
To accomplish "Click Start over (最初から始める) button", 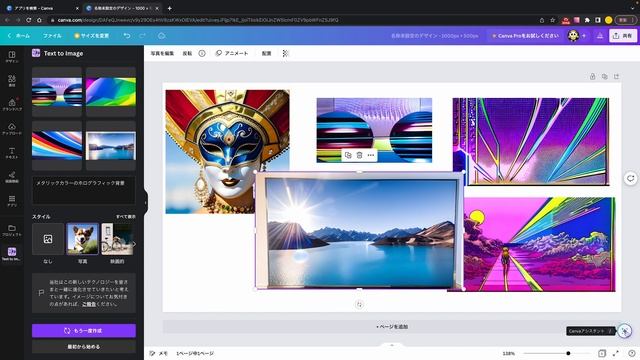I will click(x=84, y=347).
